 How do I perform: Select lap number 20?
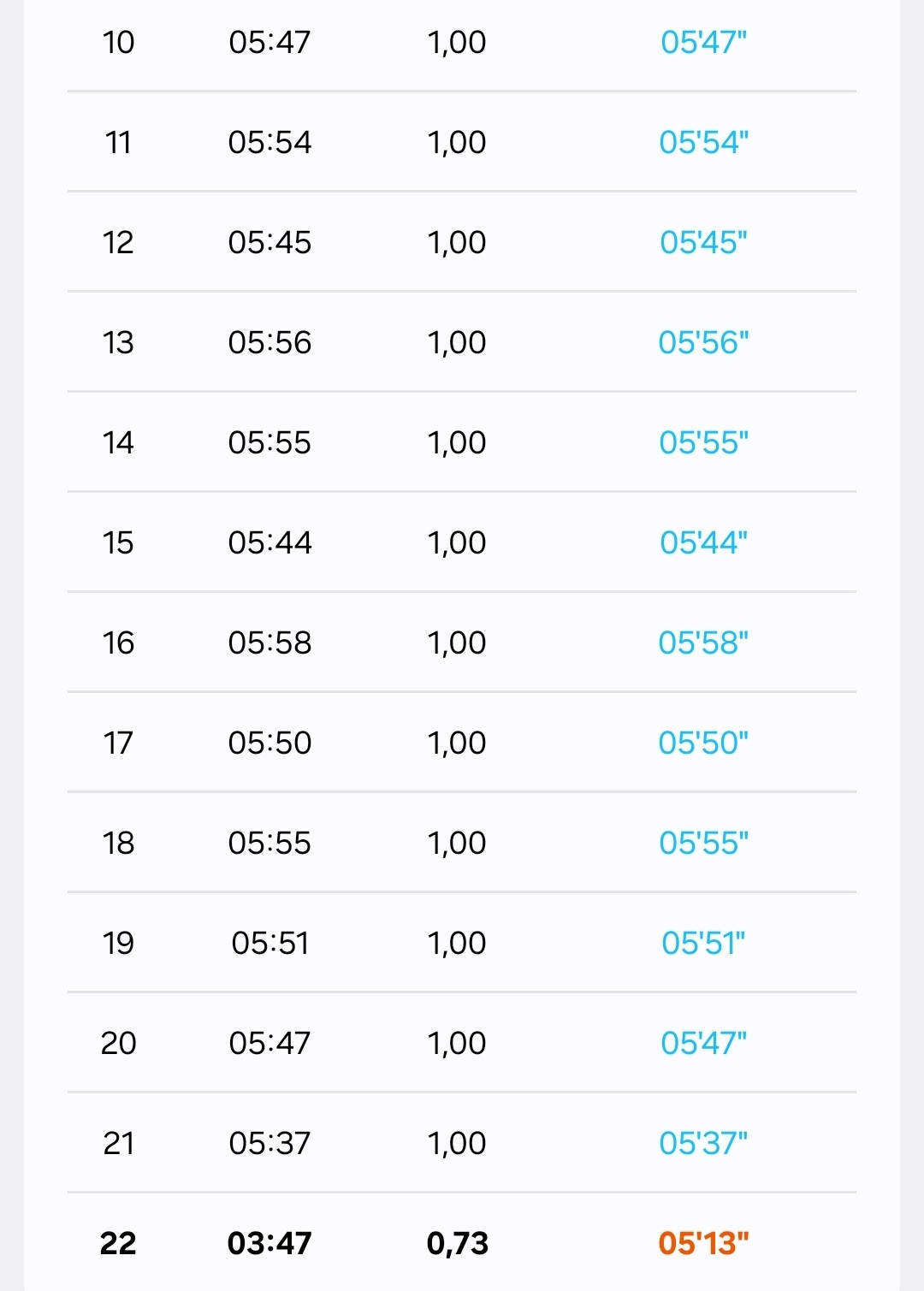tap(118, 1043)
